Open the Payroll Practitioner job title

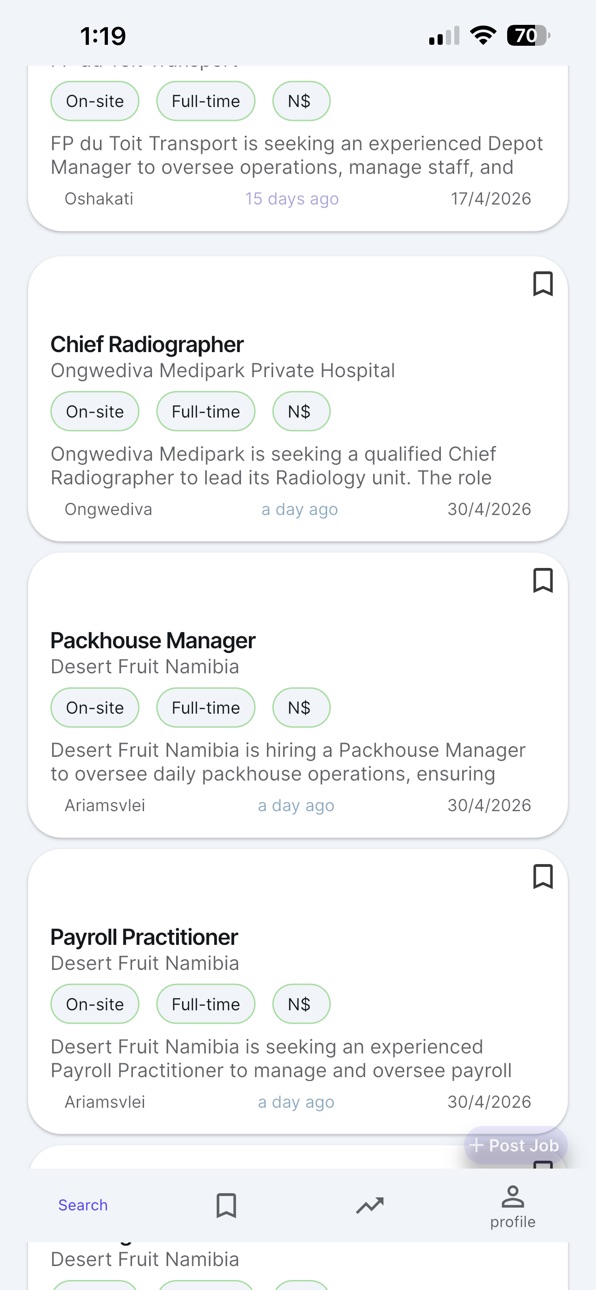pos(144,937)
